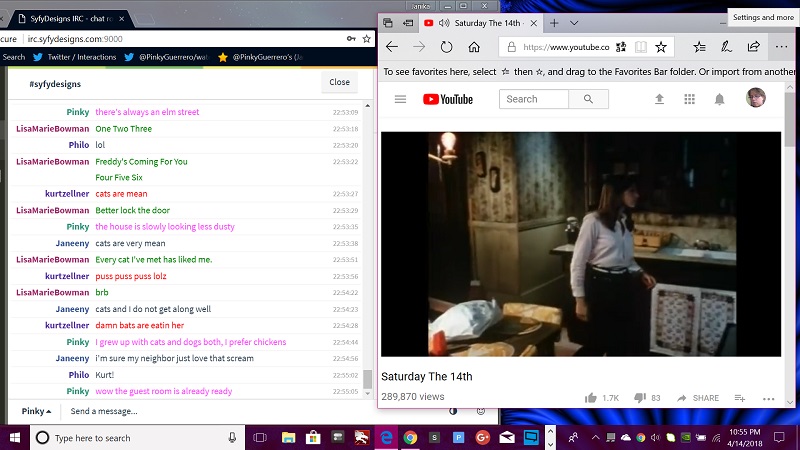Viewport: 800px width, 450px height.
Task: Open clock showing 10:55 PM
Action: click(745, 438)
